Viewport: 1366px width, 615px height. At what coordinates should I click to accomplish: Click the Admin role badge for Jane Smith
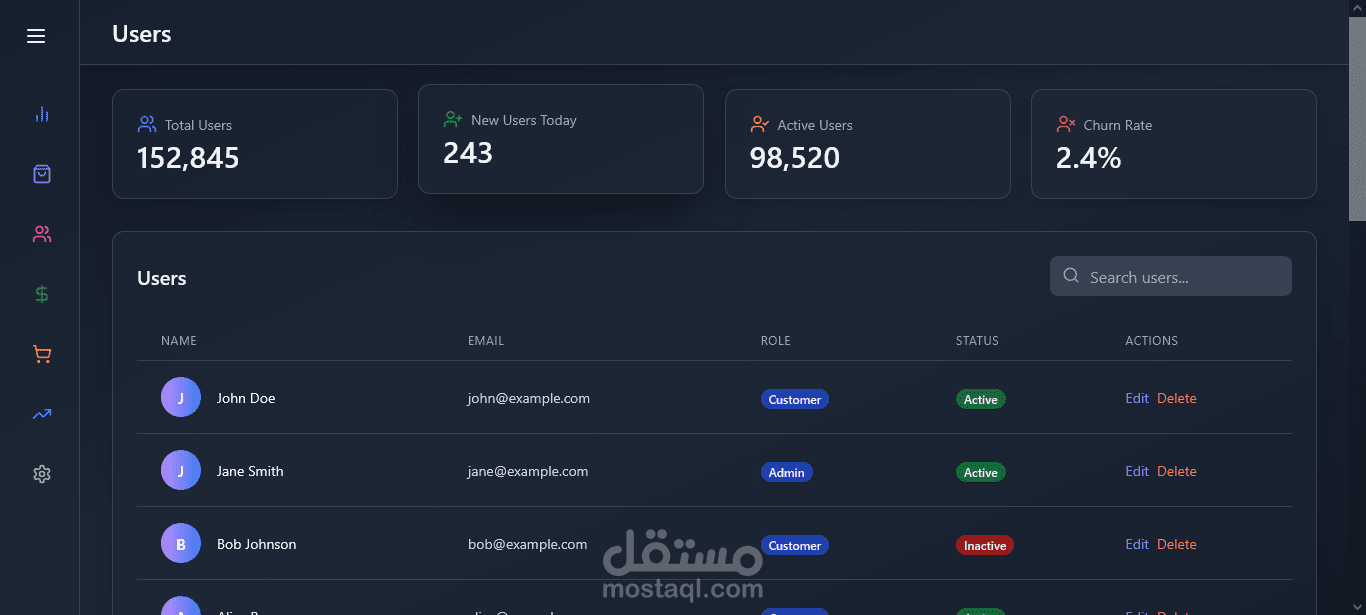tap(787, 472)
